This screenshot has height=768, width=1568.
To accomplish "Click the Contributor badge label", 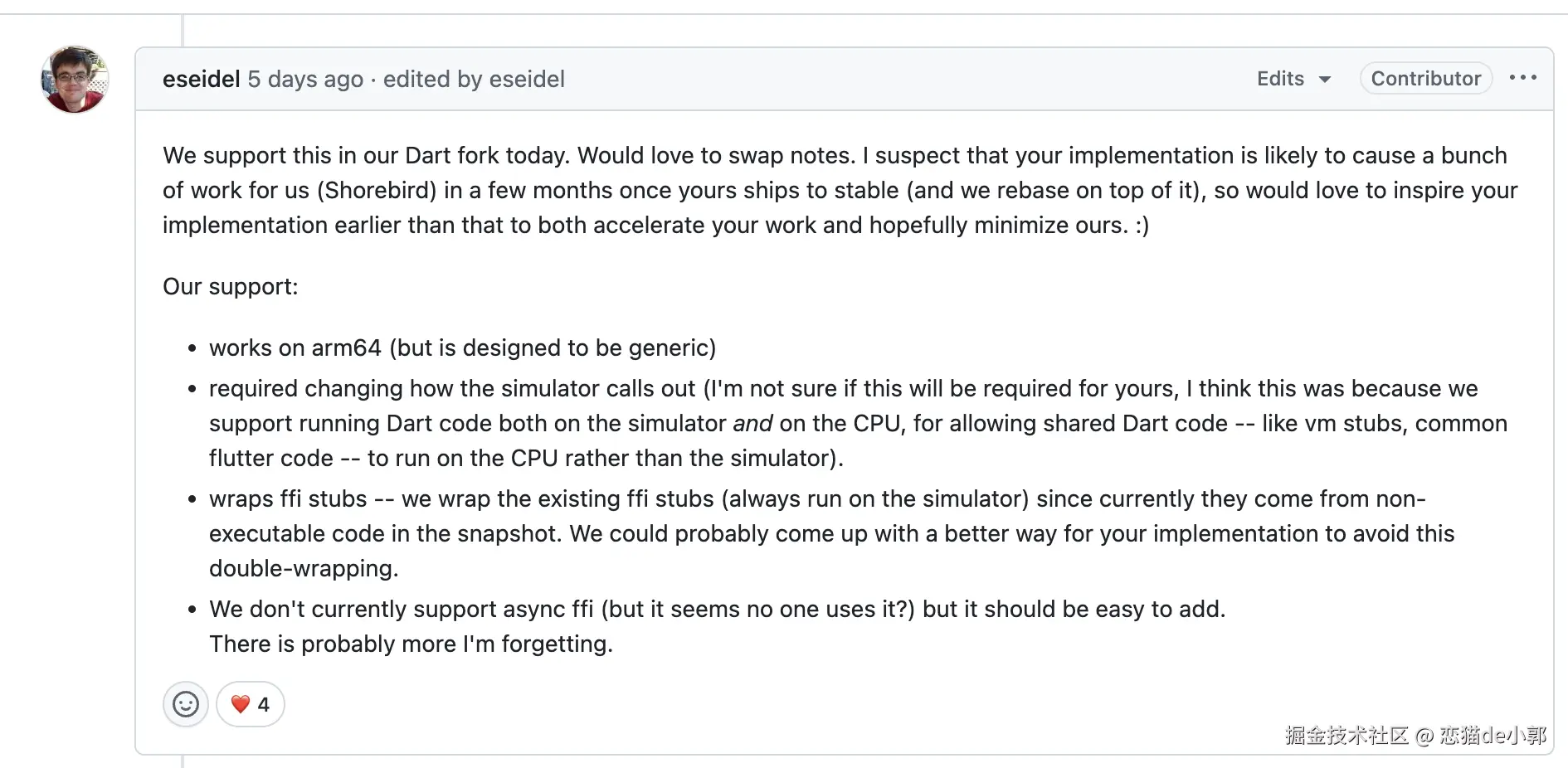I will click(1425, 79).
